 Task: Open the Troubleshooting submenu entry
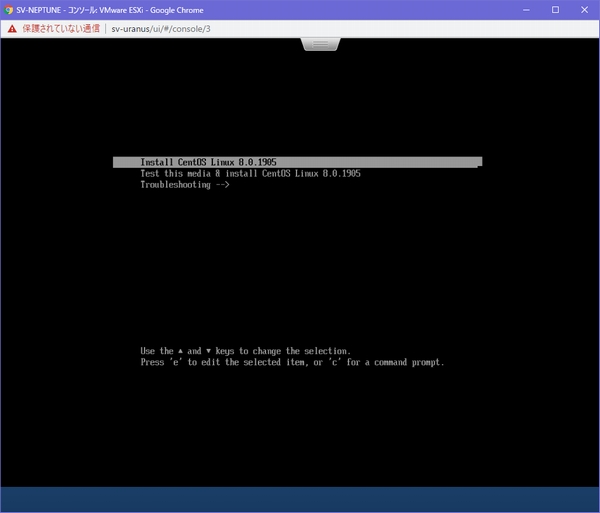tap(185, 185)
